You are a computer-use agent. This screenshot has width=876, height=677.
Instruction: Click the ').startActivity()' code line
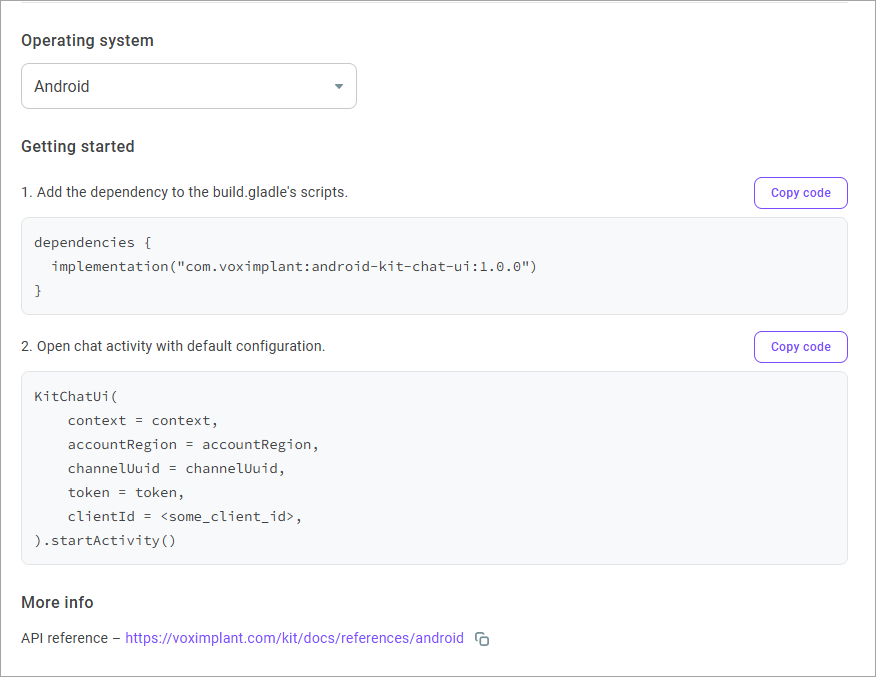(105, 541)
